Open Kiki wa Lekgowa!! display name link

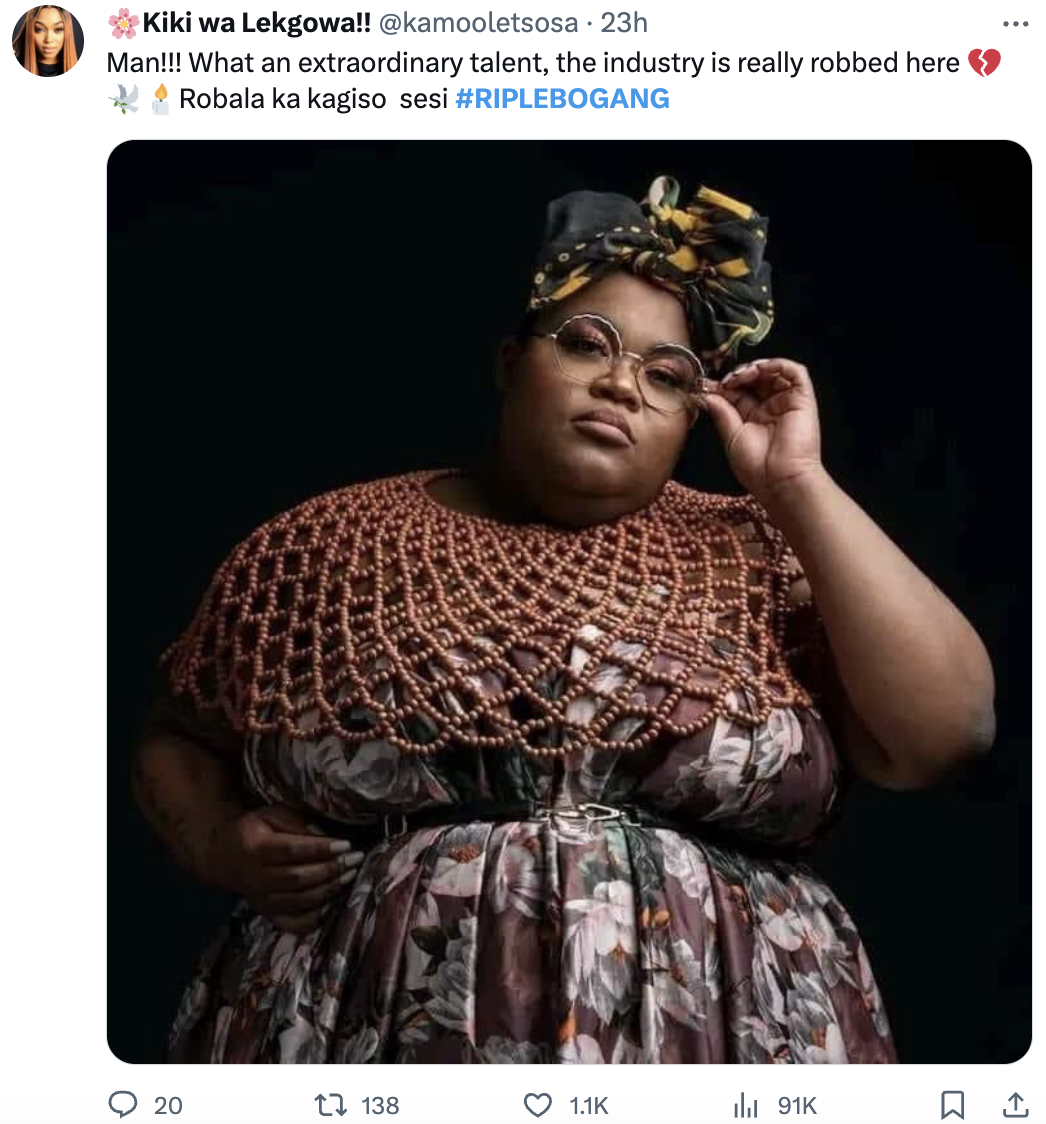[x=257, y=23]
